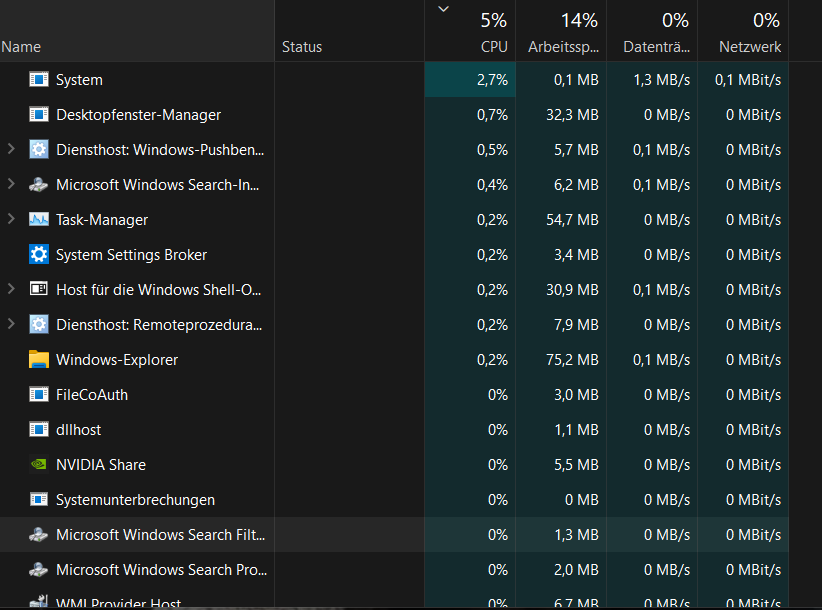Select Diensthost: Windows-Pushben... row name
The height and width of the screenshot is (610, 822).
(x=160, y=150)
